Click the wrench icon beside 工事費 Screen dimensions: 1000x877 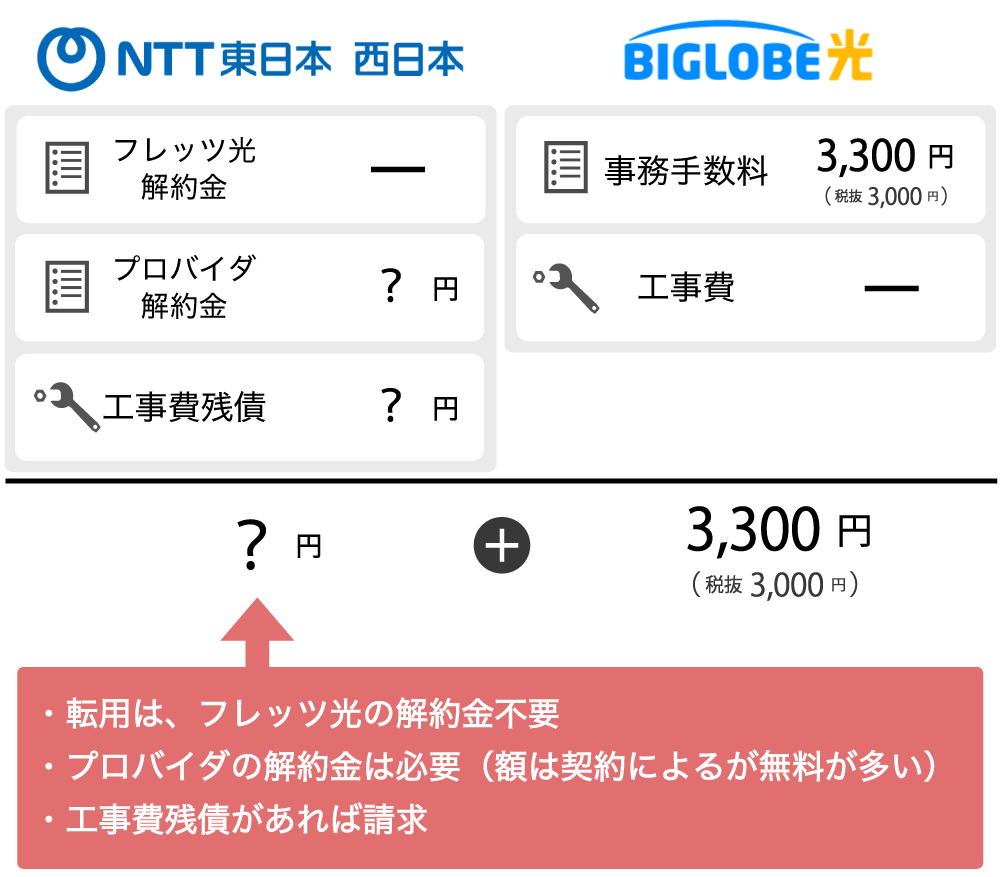567,289
